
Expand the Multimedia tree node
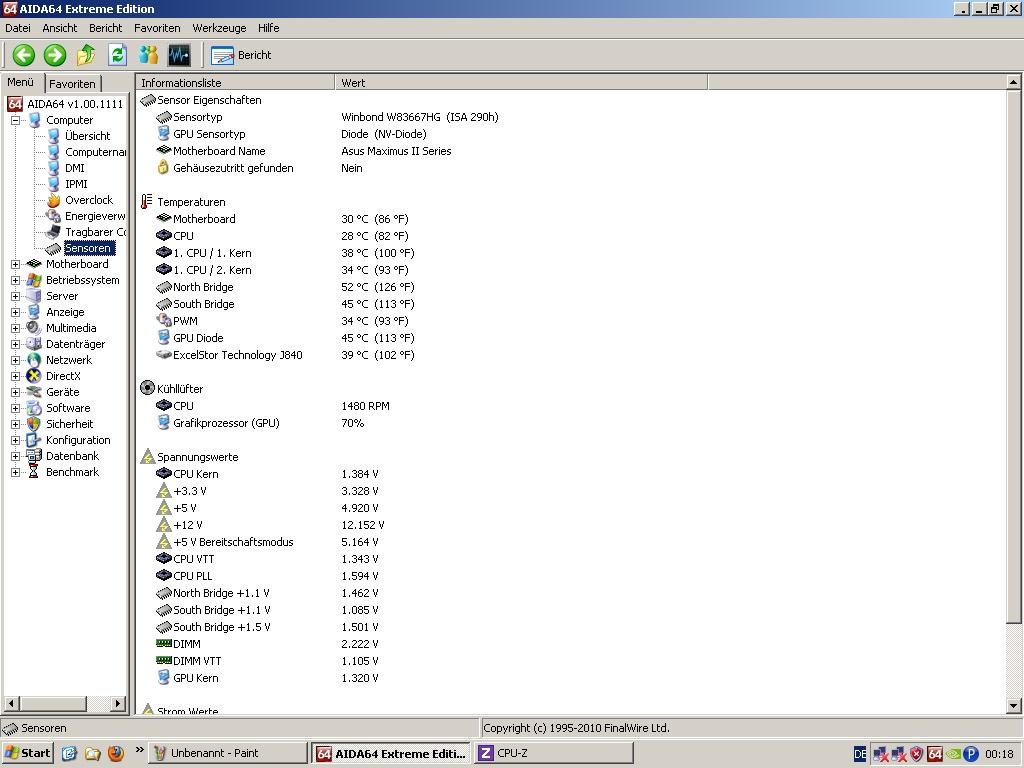coord(15,328)
